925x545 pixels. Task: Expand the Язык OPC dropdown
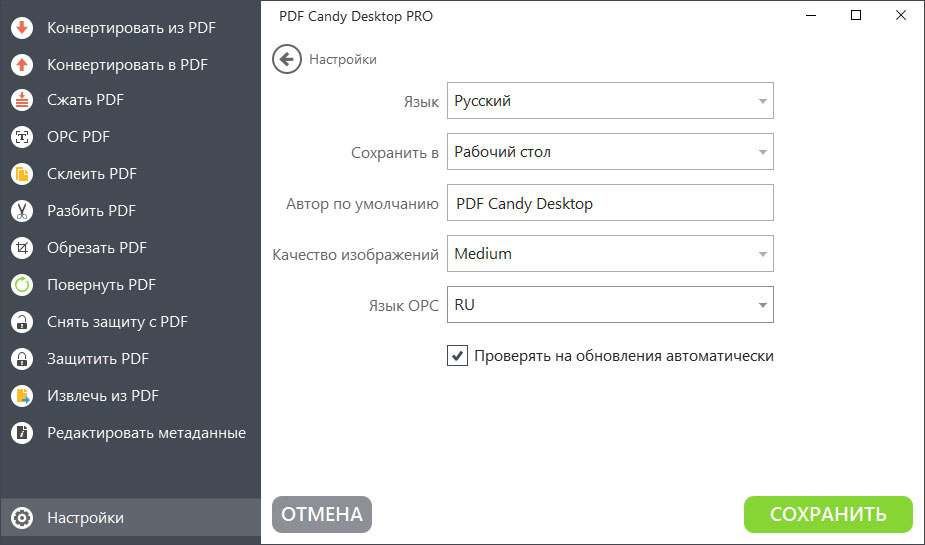coord(610,305)
